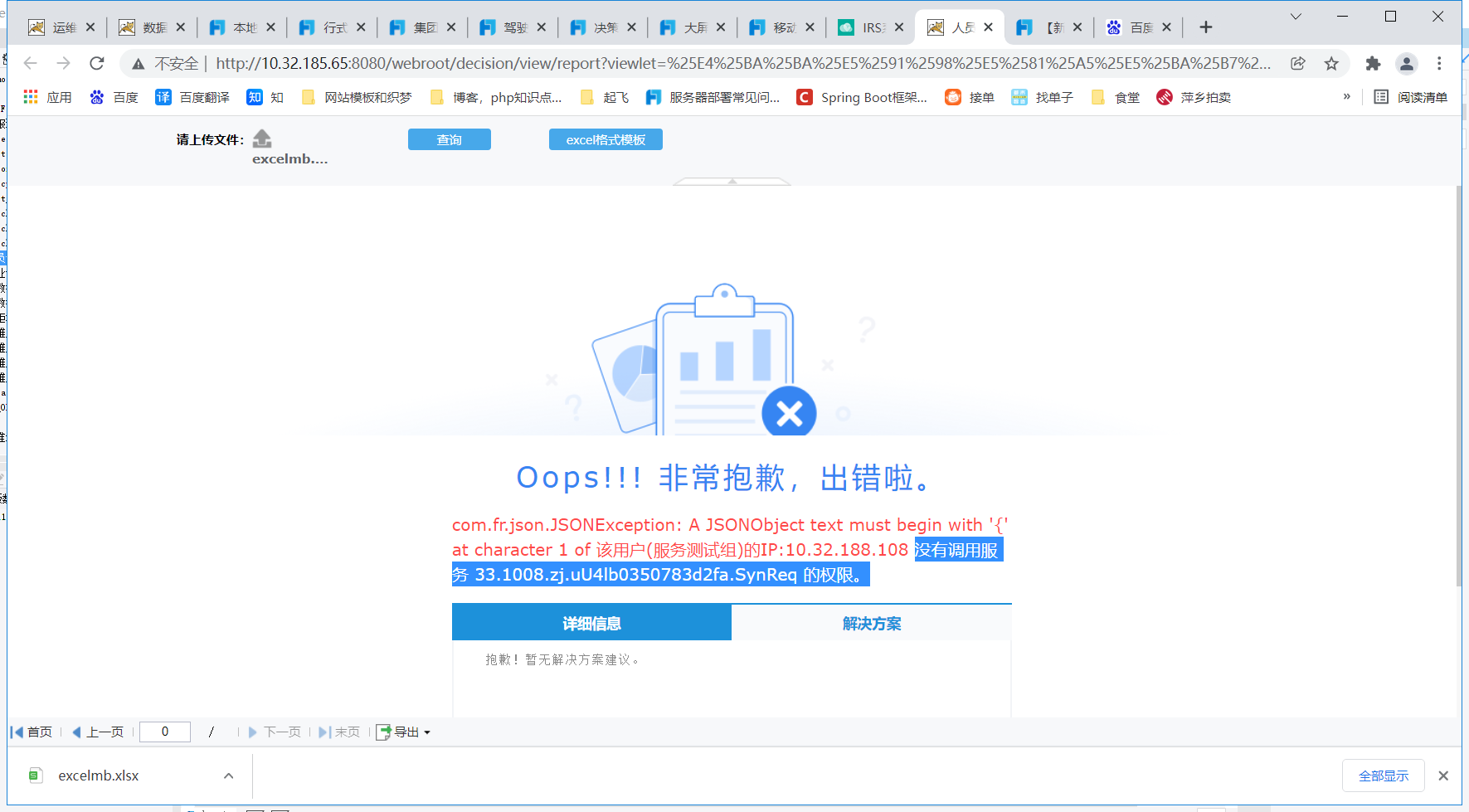Viewport: 1469px width, 812px height.
Task: Open the Chrome profile avatar
Action: pos(1407,64)
